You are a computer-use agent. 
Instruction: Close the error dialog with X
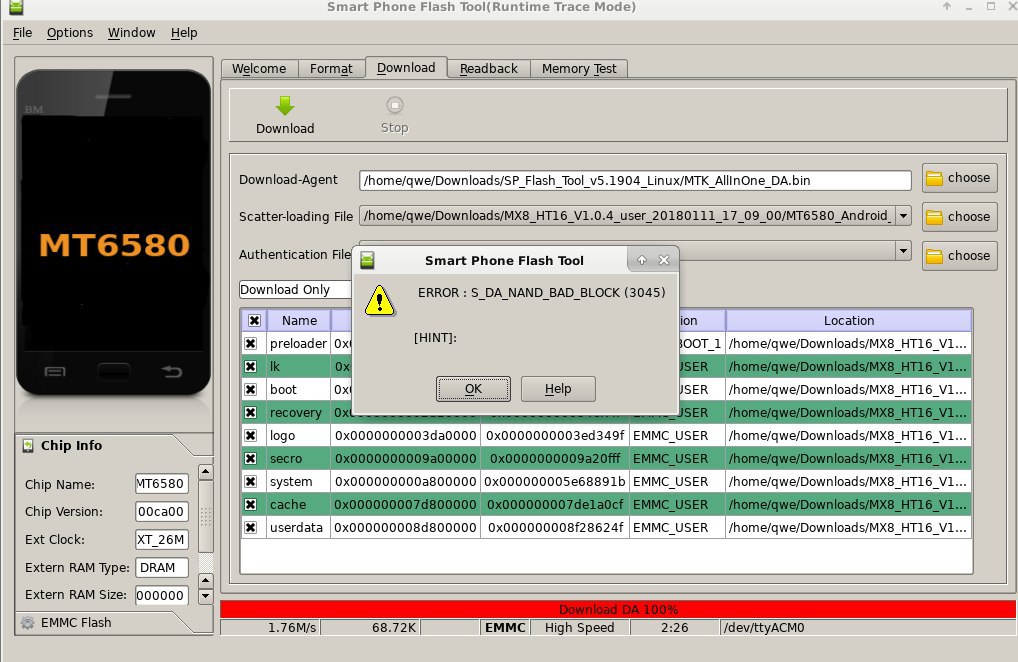point(664,260)
